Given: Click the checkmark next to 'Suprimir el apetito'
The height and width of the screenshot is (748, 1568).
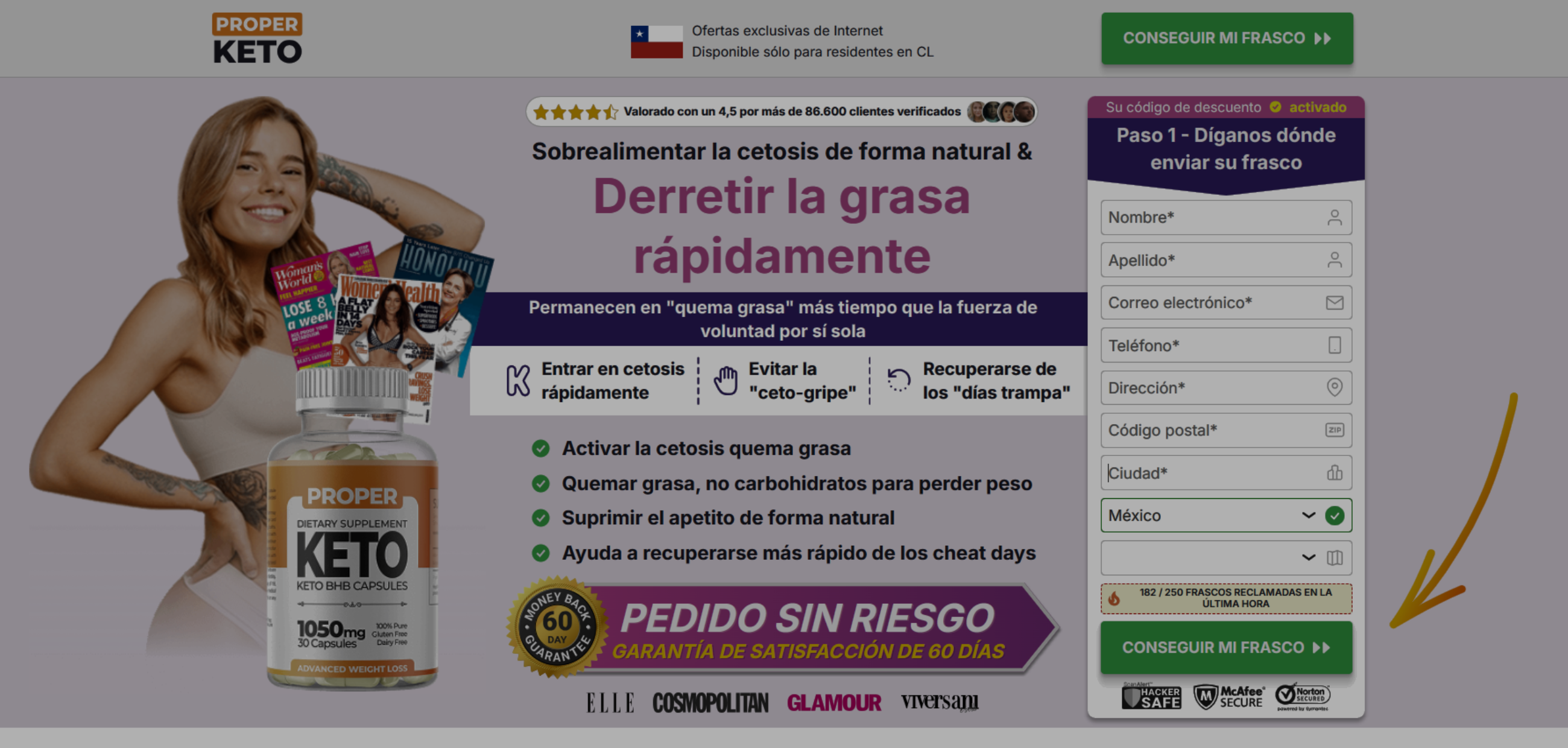Looking at the screenshot, I should pos(540,518).
